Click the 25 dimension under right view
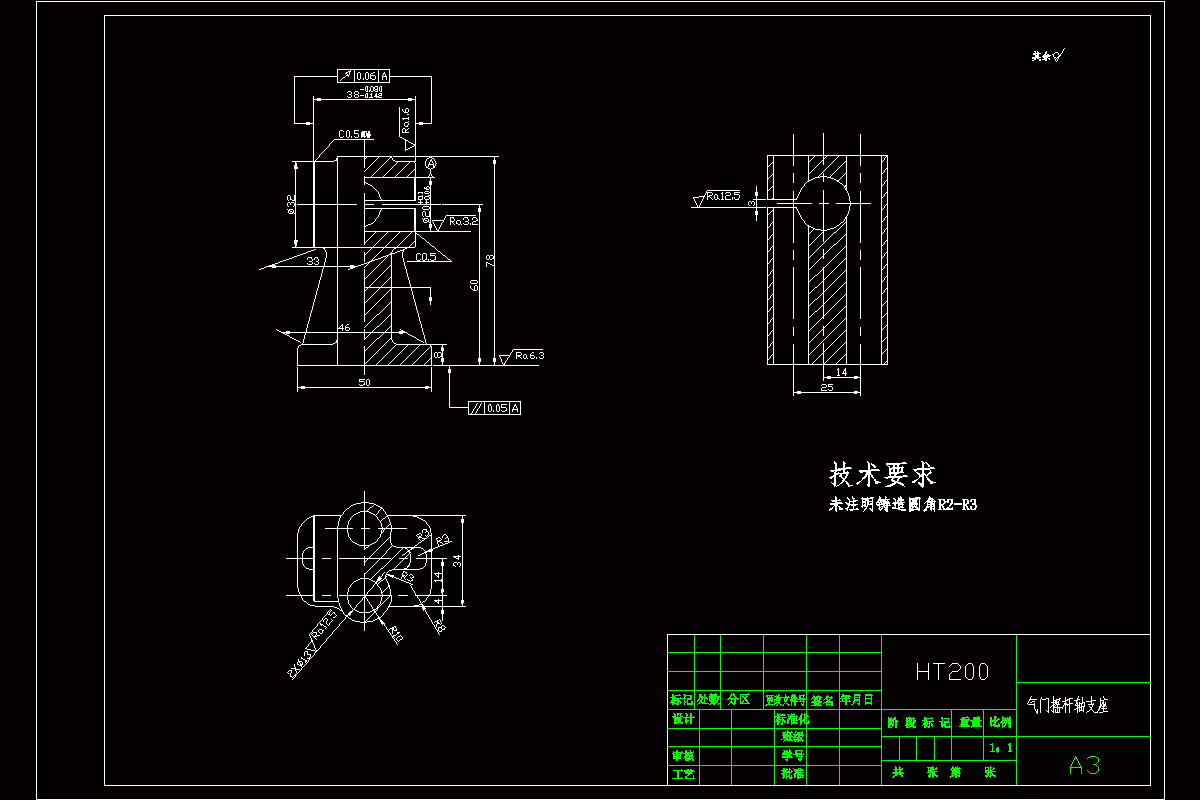 click(x=827, y=385)
